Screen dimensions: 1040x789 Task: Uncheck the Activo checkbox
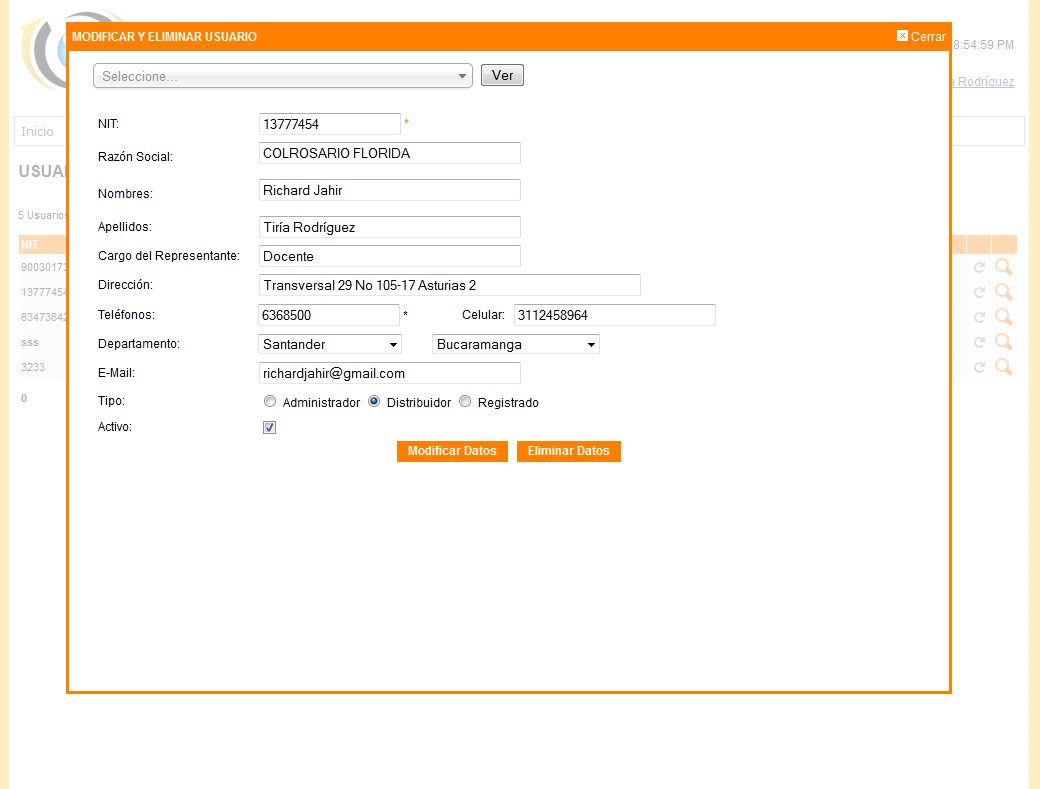click(269, 427)
